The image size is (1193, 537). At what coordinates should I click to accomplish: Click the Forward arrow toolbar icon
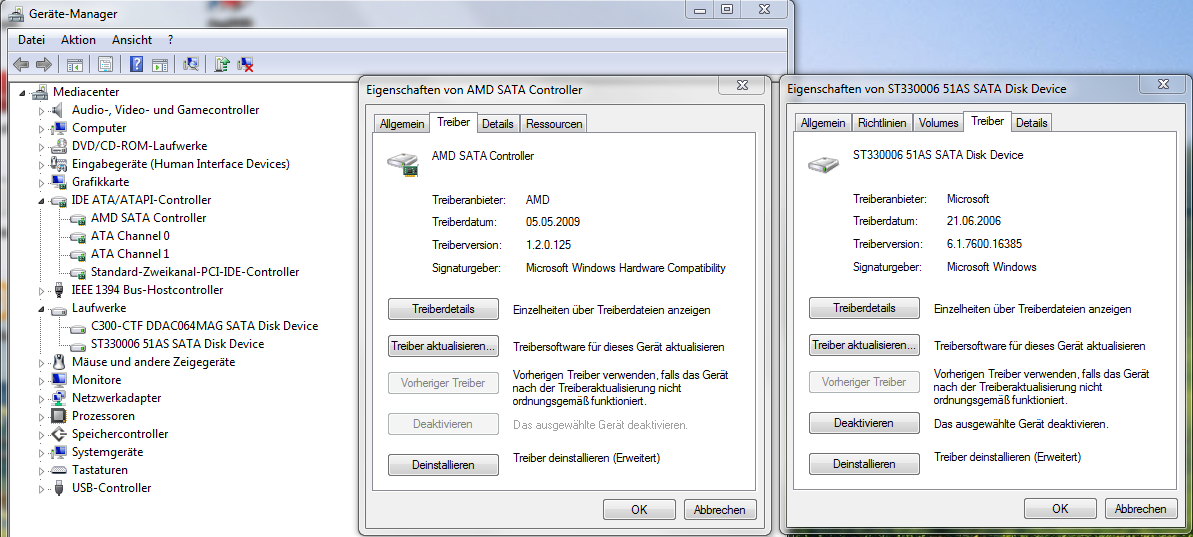(x=44, y=65)
